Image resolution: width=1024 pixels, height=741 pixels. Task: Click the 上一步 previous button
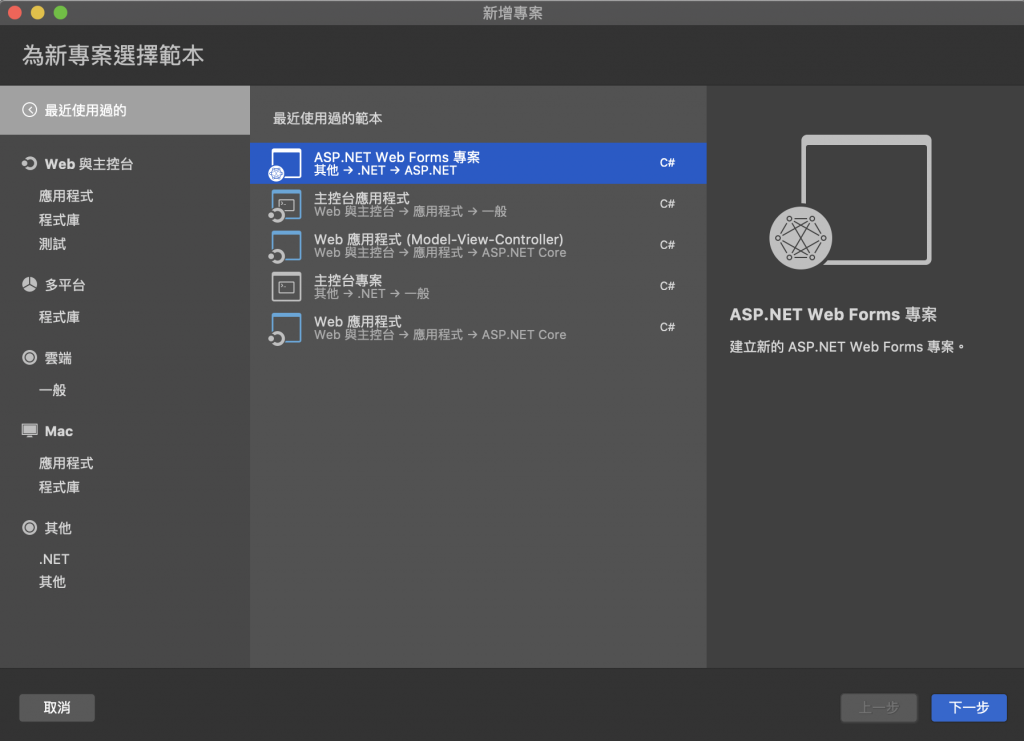878,707
